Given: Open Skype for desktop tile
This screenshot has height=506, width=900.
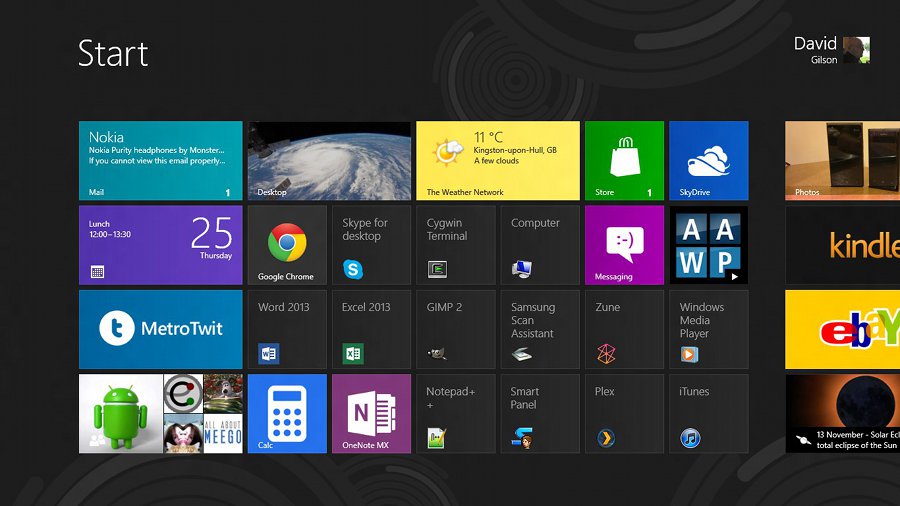Looking at the screenshot, I should [x=371, y=245].
